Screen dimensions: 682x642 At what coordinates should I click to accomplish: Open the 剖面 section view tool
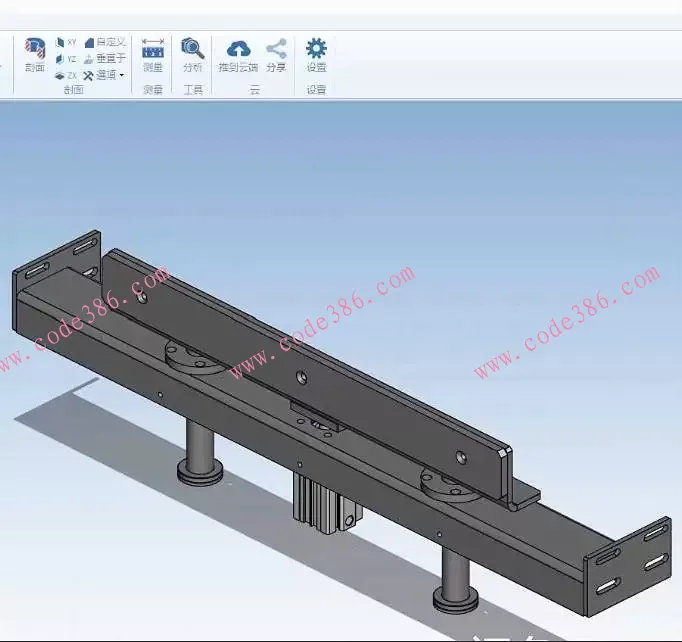point(35,53)
